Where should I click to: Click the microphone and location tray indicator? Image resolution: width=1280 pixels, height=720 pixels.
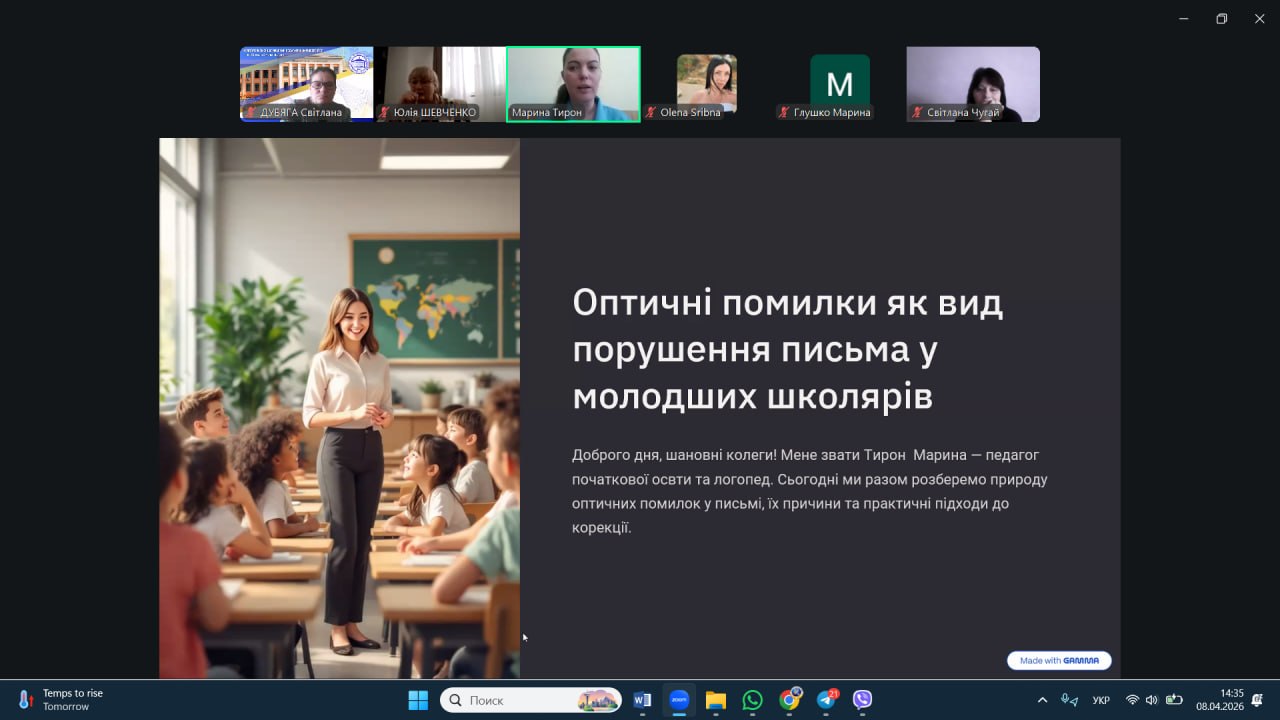1069,700
